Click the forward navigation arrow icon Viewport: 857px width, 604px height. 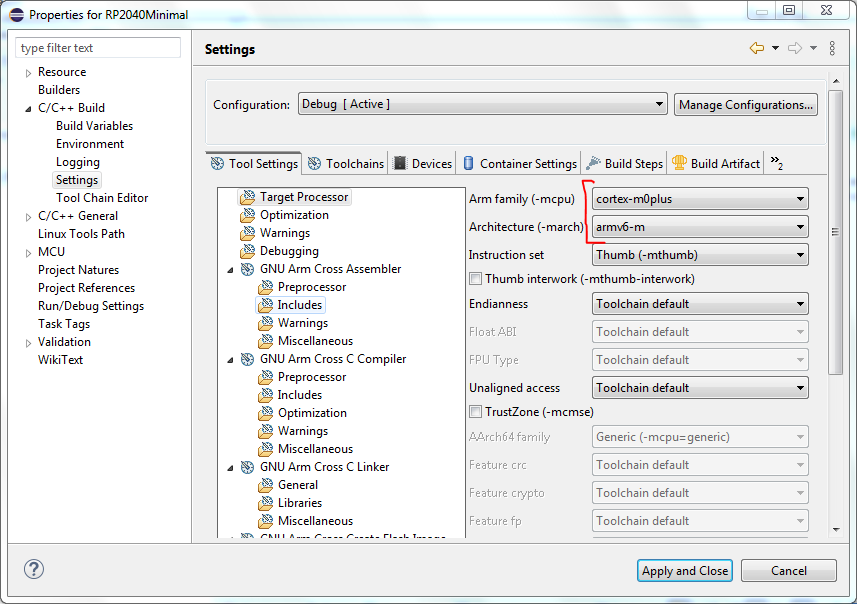(795, 48)
